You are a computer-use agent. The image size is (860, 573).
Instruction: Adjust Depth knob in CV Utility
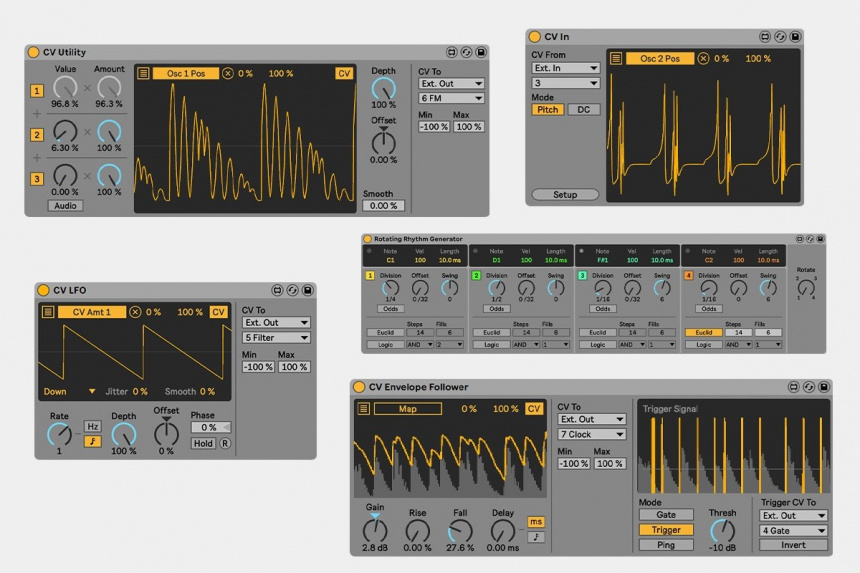(x=383, y=89)
